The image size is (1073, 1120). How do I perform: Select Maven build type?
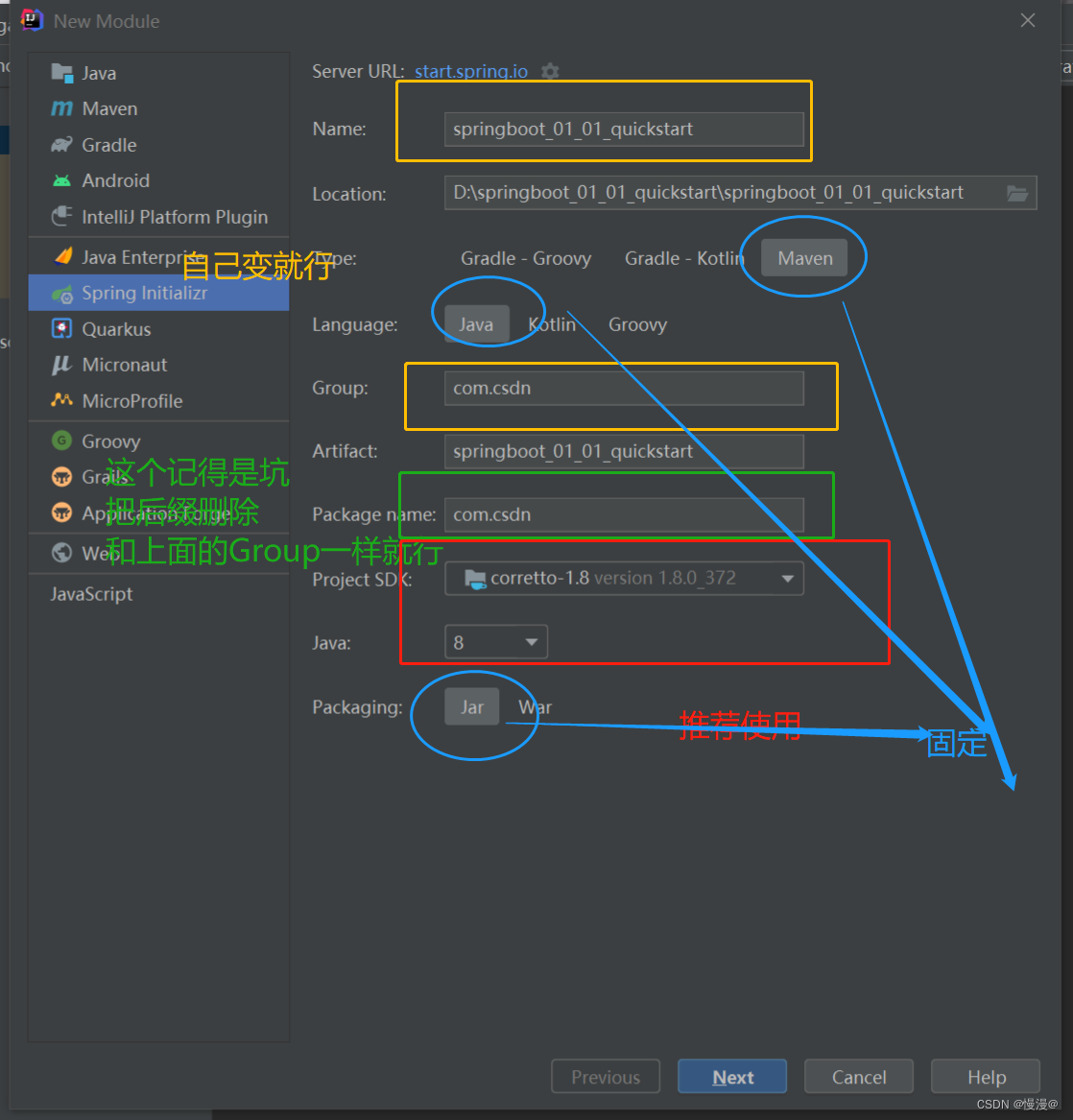[804, 258]
